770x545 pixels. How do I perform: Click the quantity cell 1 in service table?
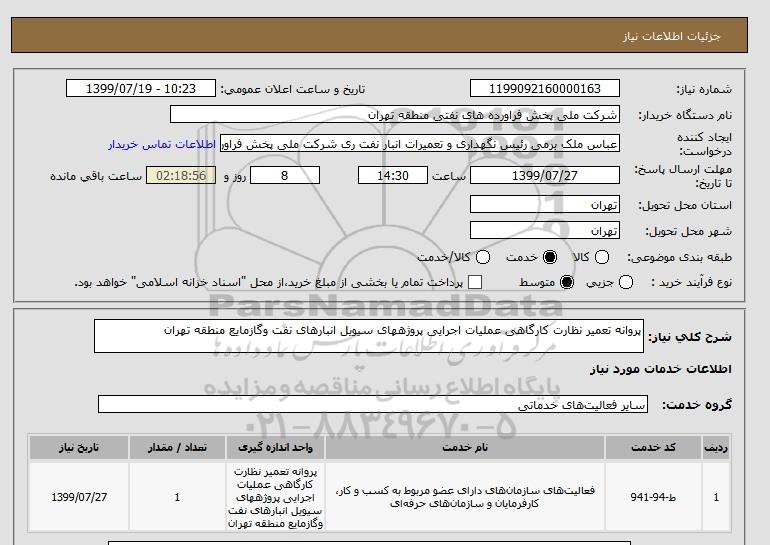pyautogui.click(x=177, y=497)
